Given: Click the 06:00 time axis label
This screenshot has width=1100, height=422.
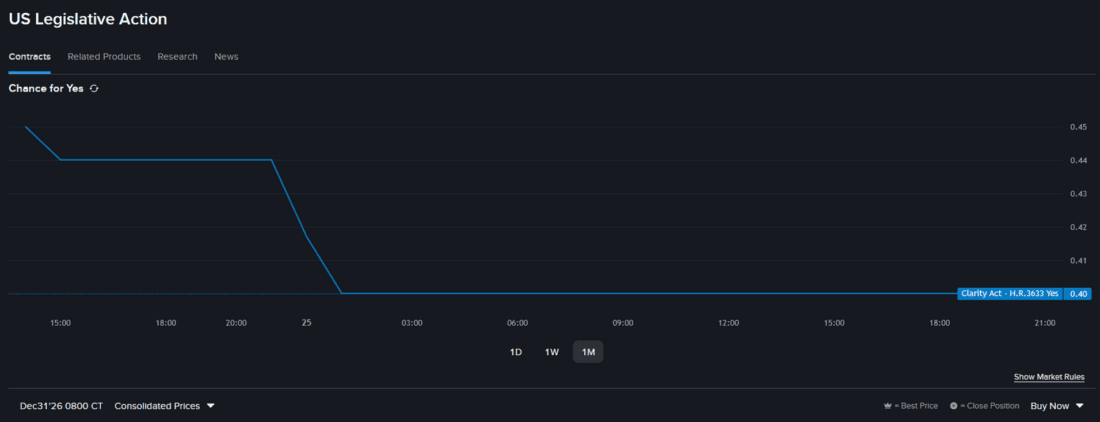Looking at the screenshot, I should click(x=517, y=323).
